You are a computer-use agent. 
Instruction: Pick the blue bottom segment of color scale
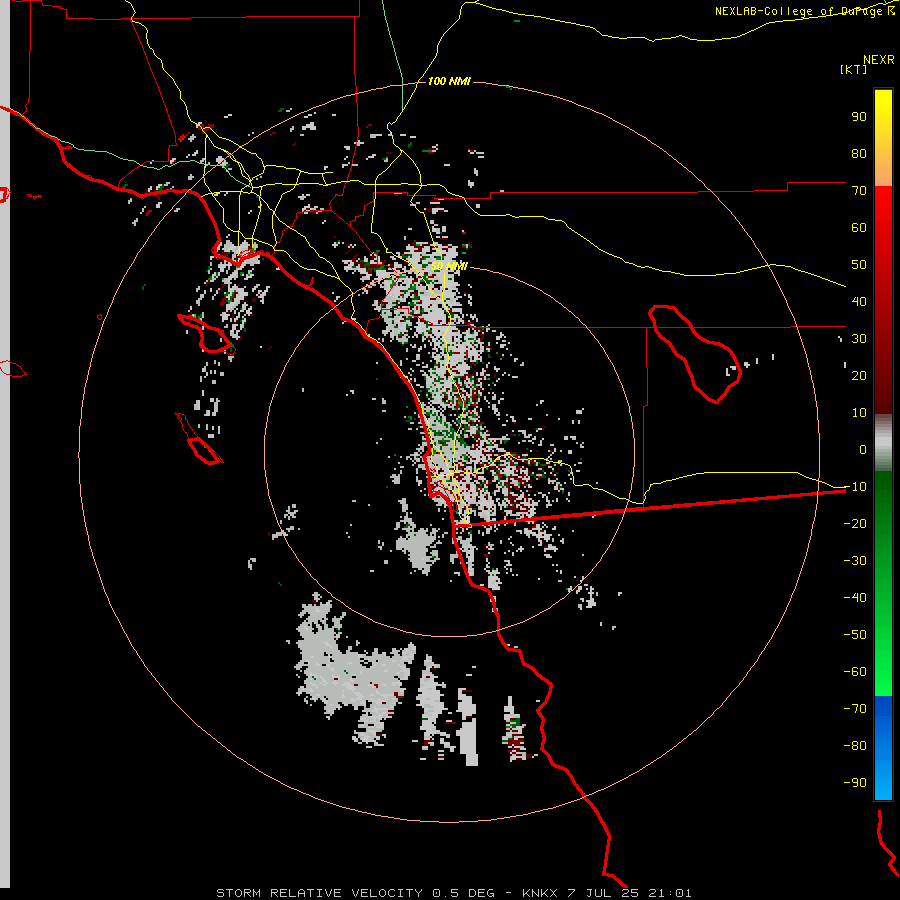point(883,747)
